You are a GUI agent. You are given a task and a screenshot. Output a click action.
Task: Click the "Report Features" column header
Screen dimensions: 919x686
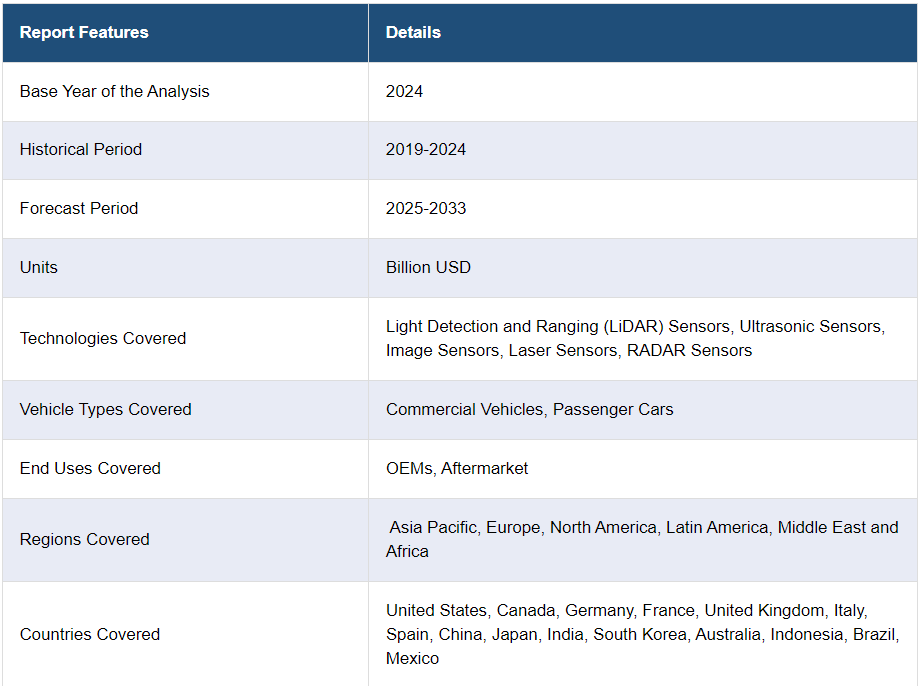click(x=84, y=32)
